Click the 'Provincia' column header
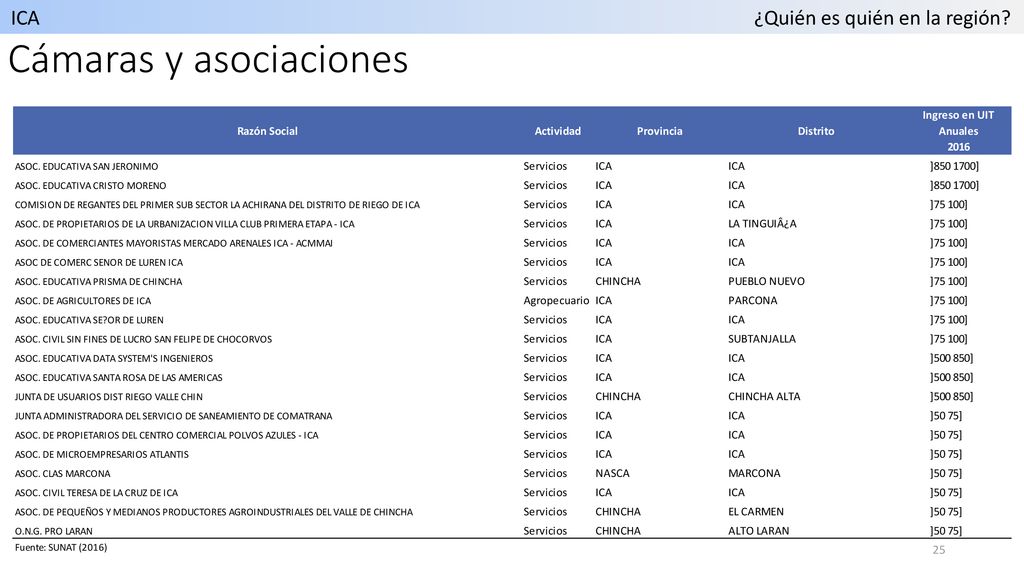 click(x=660, y=131)
